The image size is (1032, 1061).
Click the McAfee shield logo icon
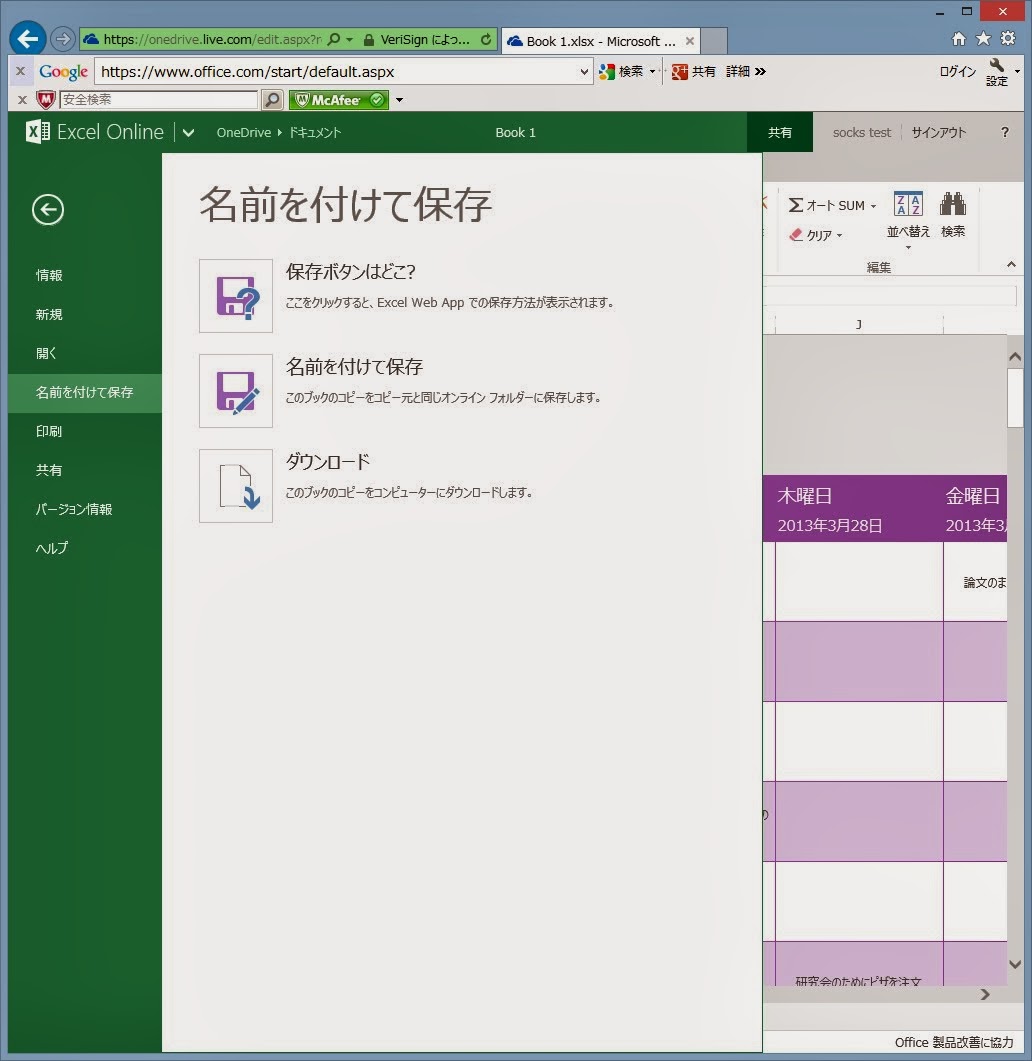click(x=45, y=100)
